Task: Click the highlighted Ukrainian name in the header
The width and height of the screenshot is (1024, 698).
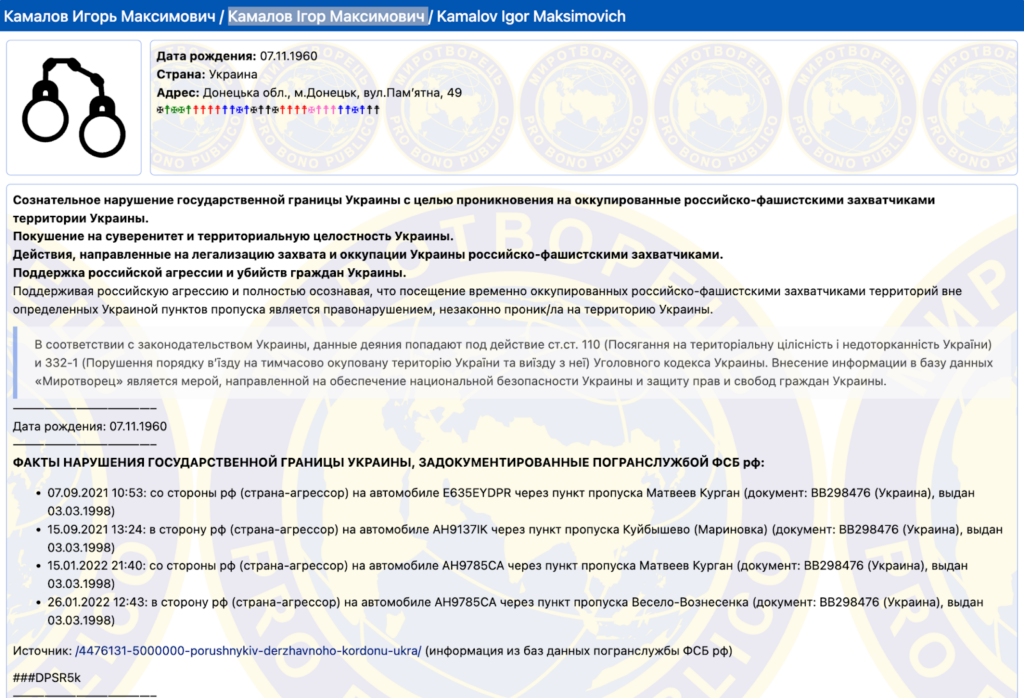Action: (327, 16)
